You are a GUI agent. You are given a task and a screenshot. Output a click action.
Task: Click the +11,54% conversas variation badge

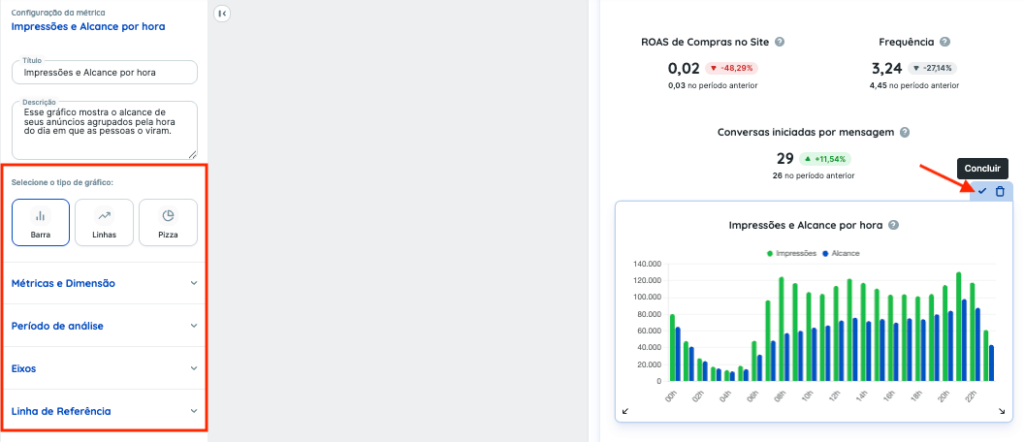pyautogui.click(x=825, y=159)
